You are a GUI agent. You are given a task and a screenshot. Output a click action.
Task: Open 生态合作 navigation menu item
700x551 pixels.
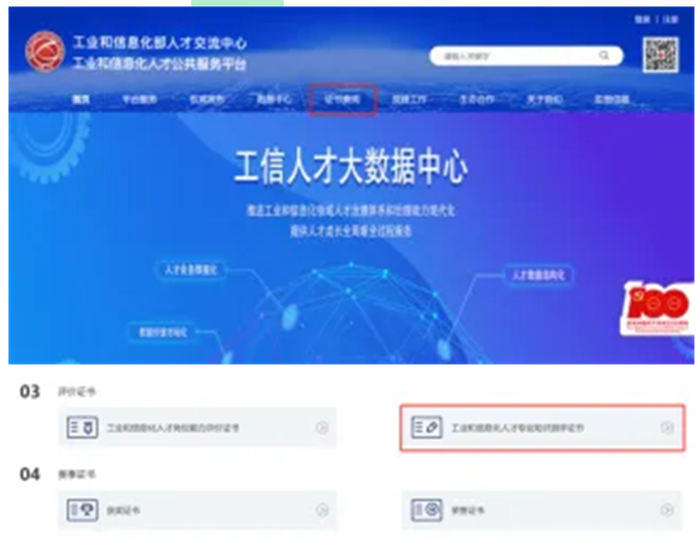tap(477, 99)
